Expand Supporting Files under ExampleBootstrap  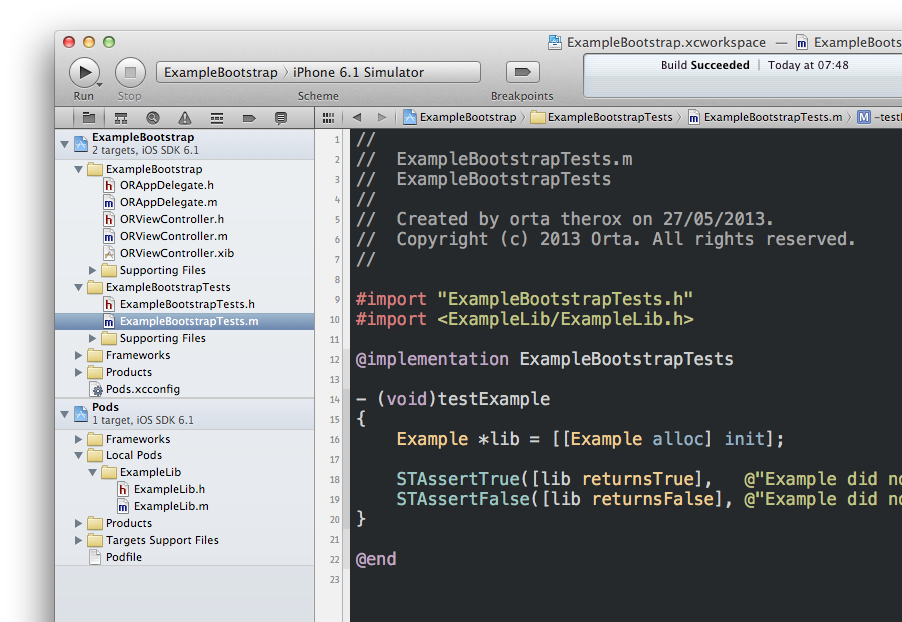(x=92, y=270)
